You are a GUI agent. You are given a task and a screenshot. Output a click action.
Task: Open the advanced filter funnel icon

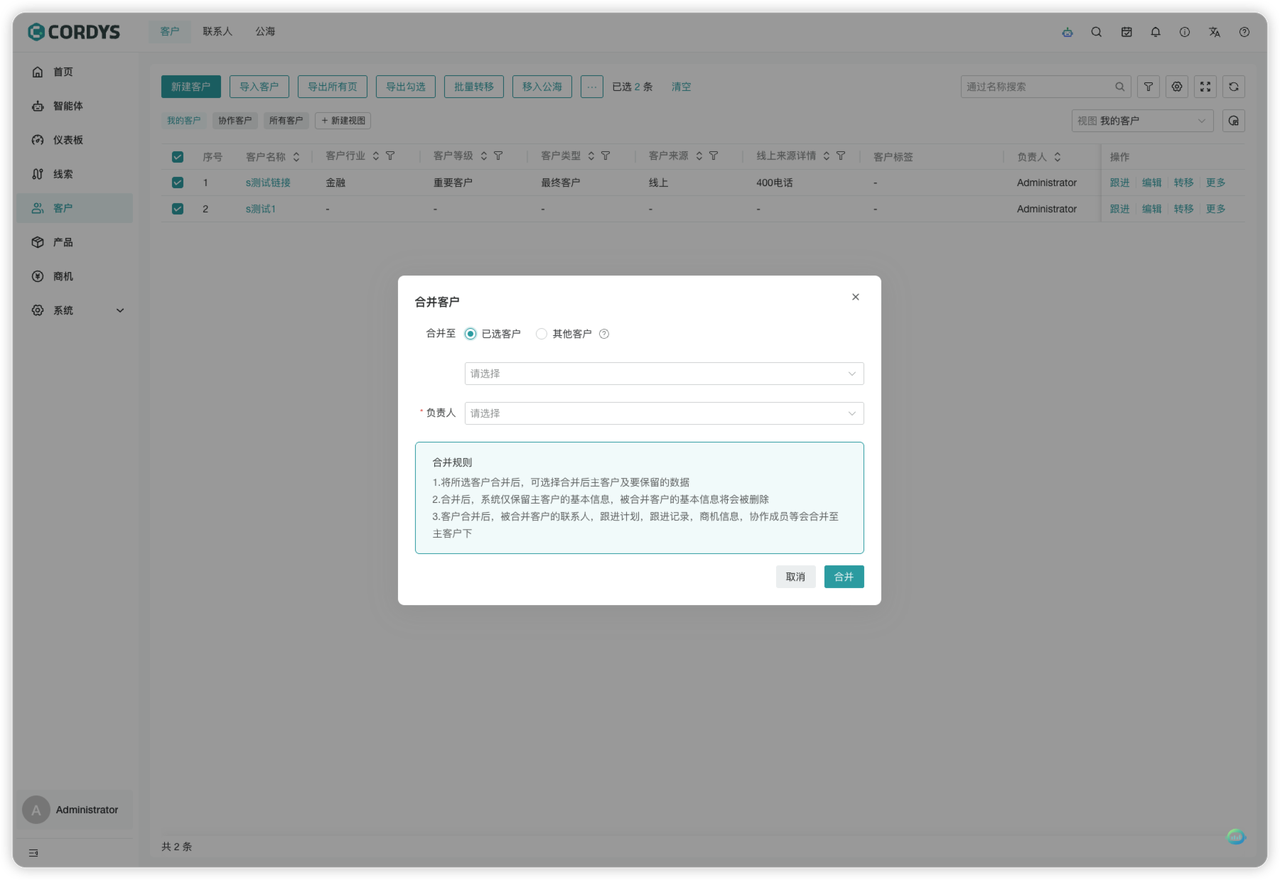1148,87
